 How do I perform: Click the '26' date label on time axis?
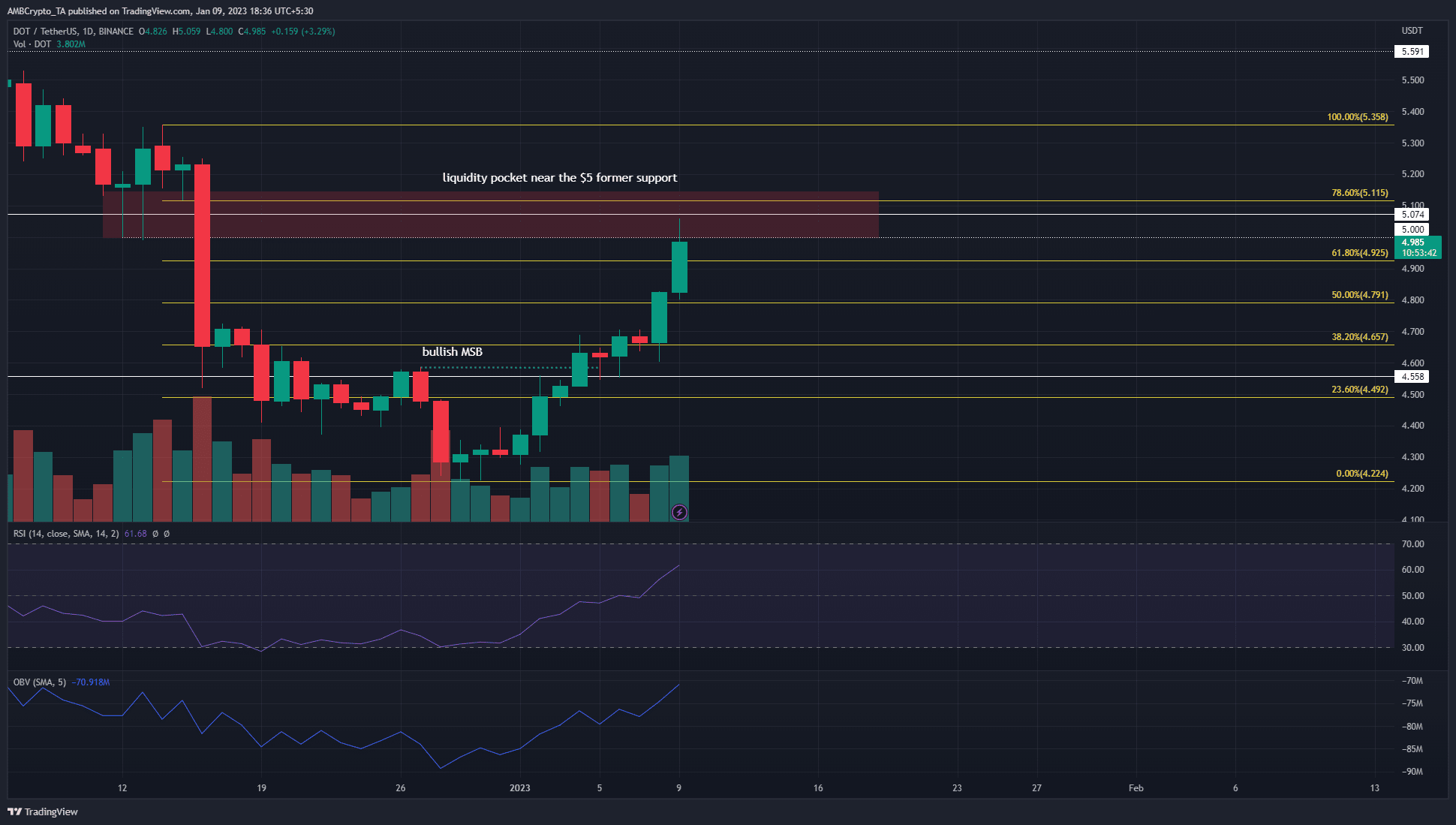tap(401, 788)
